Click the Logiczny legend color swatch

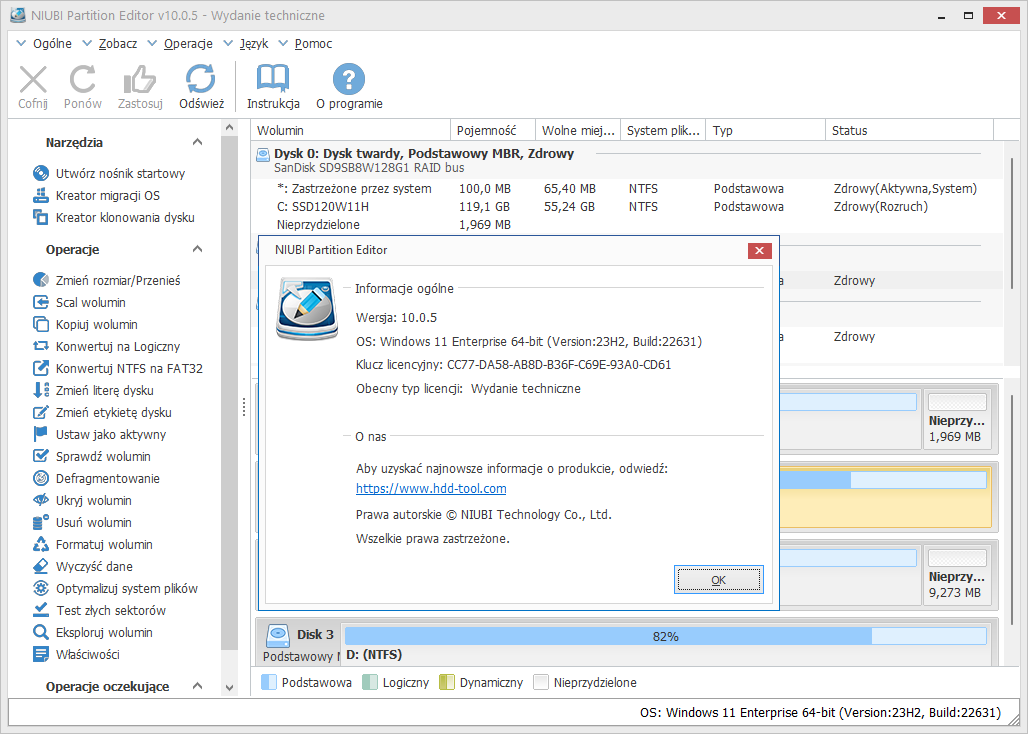click(370, 682)
